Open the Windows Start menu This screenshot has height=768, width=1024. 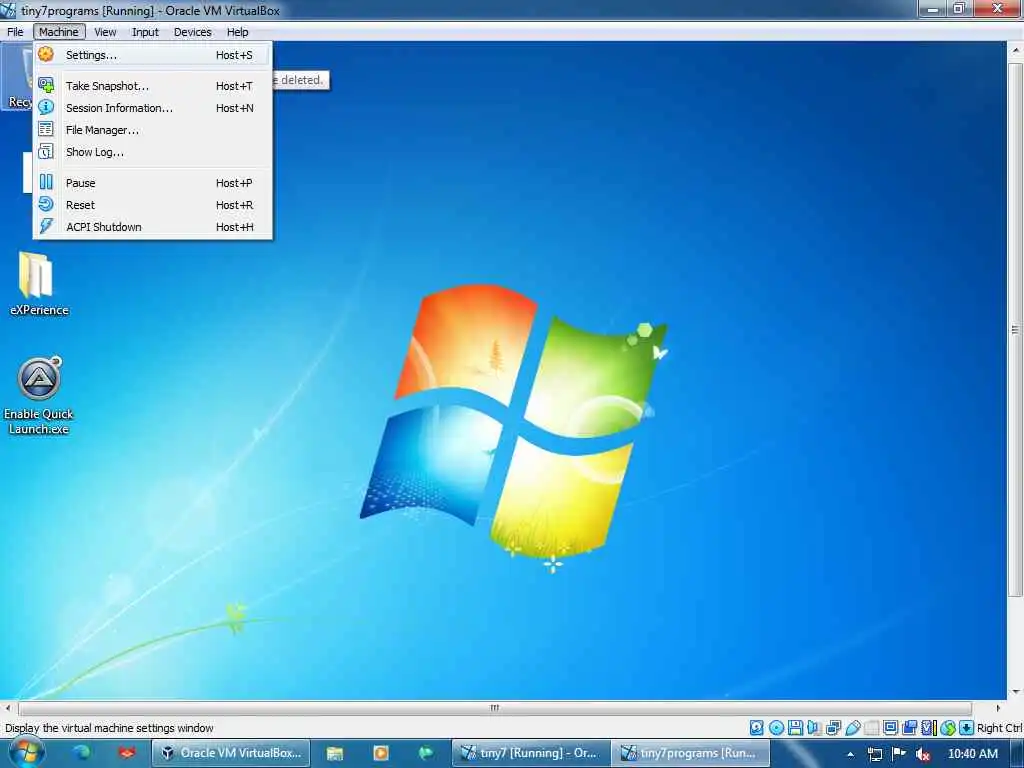pos(26,753)
